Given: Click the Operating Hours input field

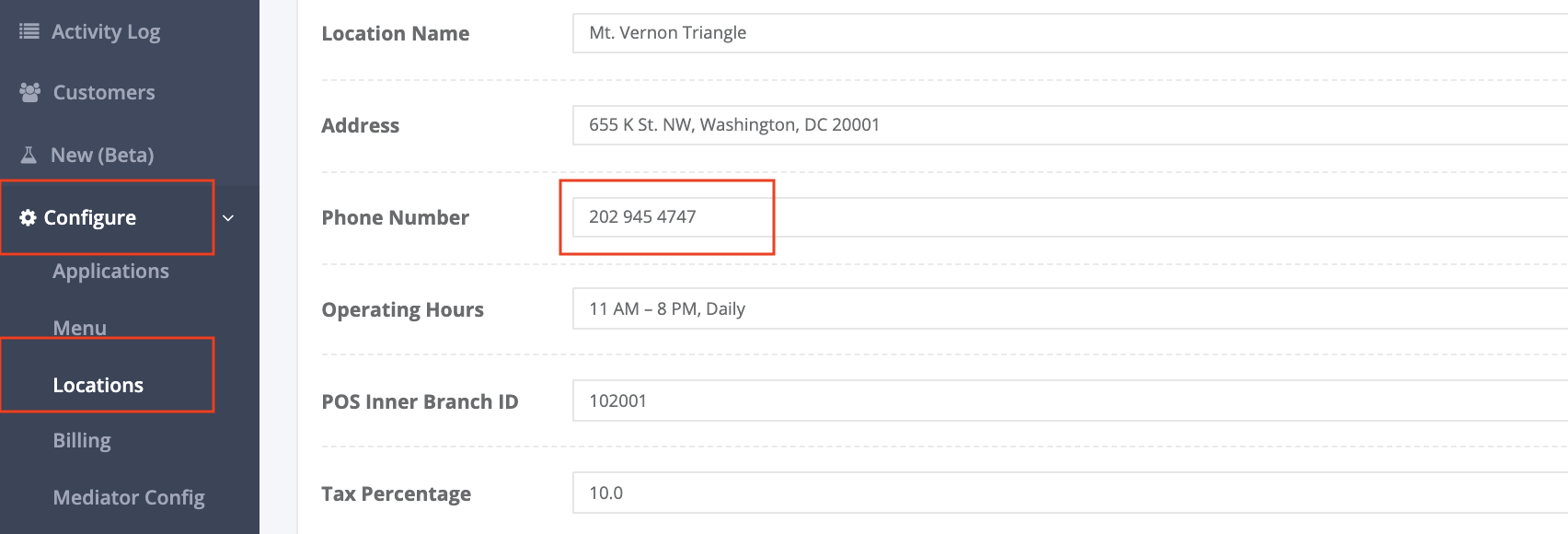Looking at the screenshot, I should tap(1070, 309).
